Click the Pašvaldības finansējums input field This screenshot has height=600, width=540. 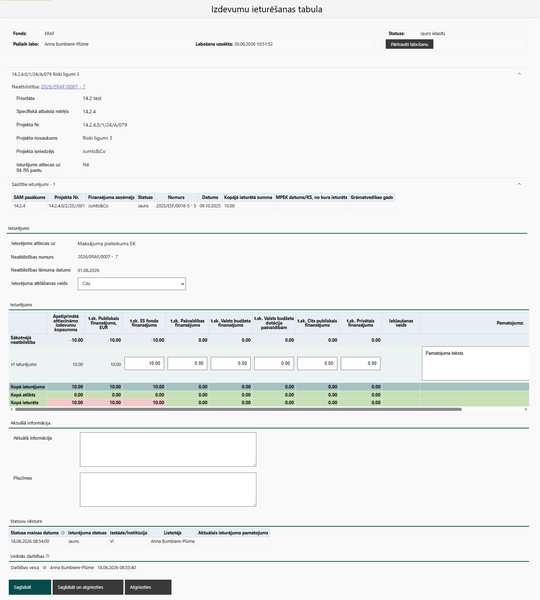[187, 364]
